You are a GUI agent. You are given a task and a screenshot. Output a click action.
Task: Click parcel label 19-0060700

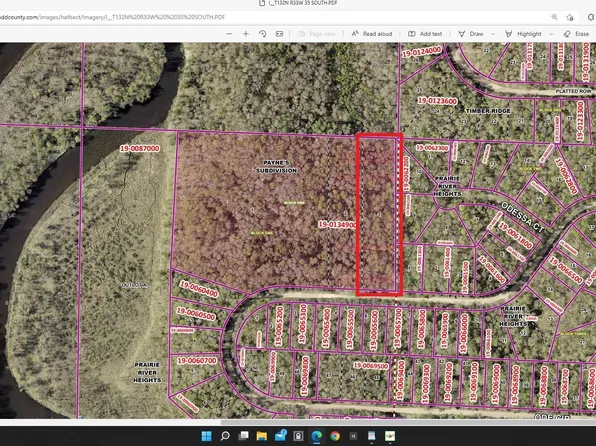[x=197, y=360]
